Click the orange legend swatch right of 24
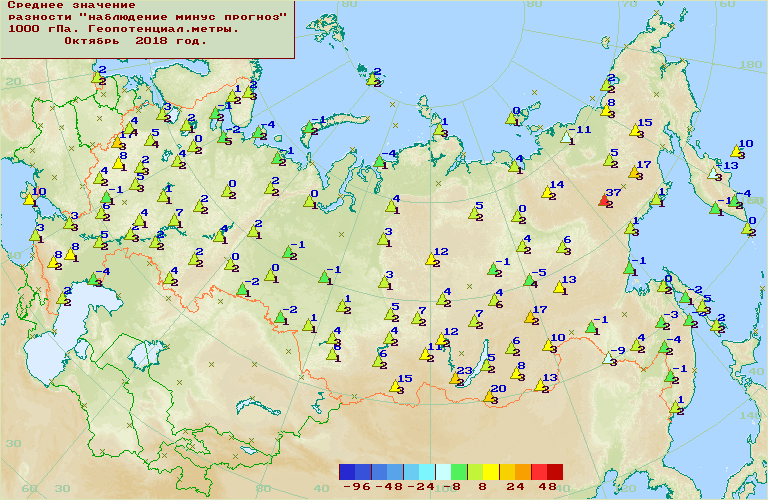 (x=523, y=472)
